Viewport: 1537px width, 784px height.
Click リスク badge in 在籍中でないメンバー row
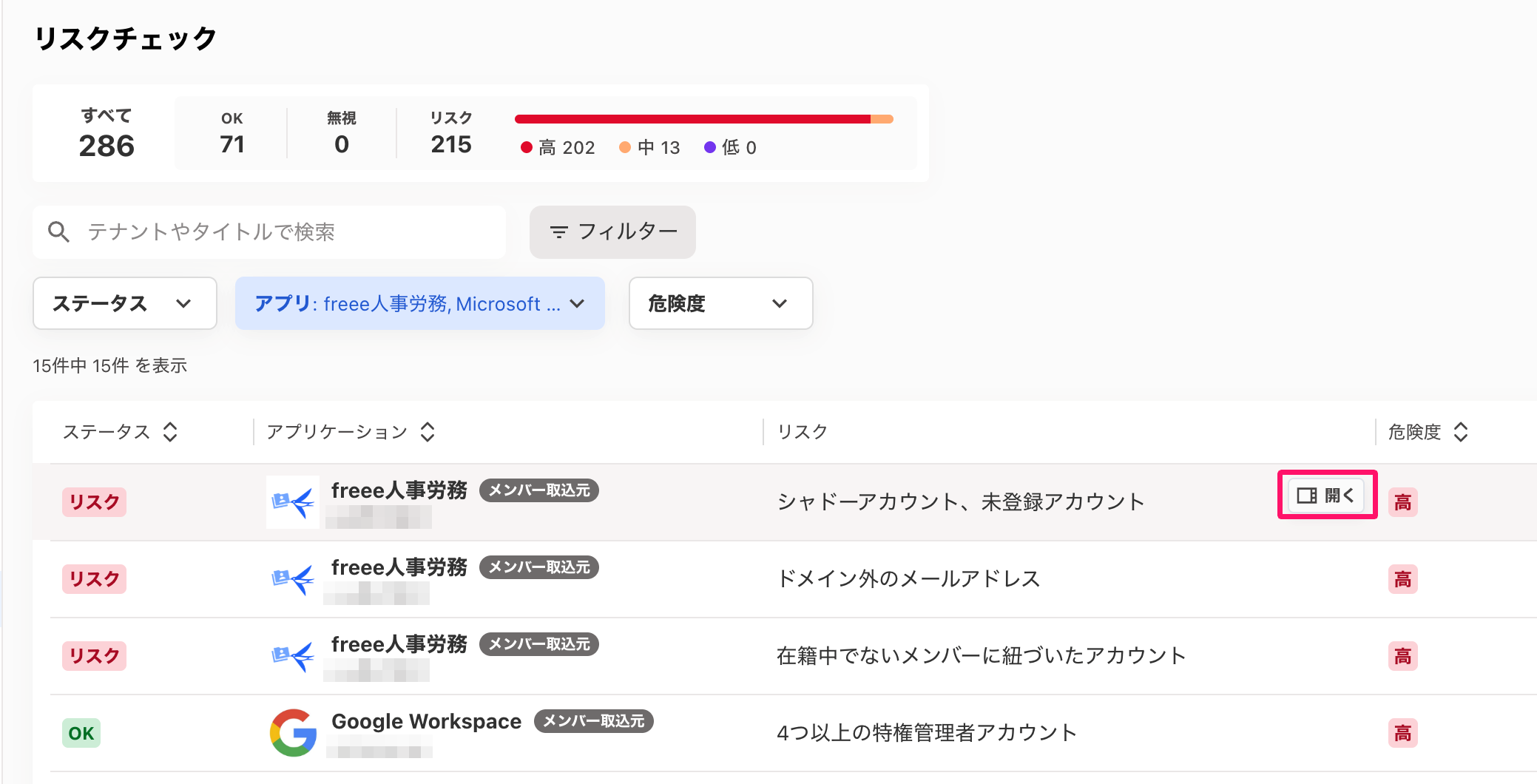[x=95, y=656]
